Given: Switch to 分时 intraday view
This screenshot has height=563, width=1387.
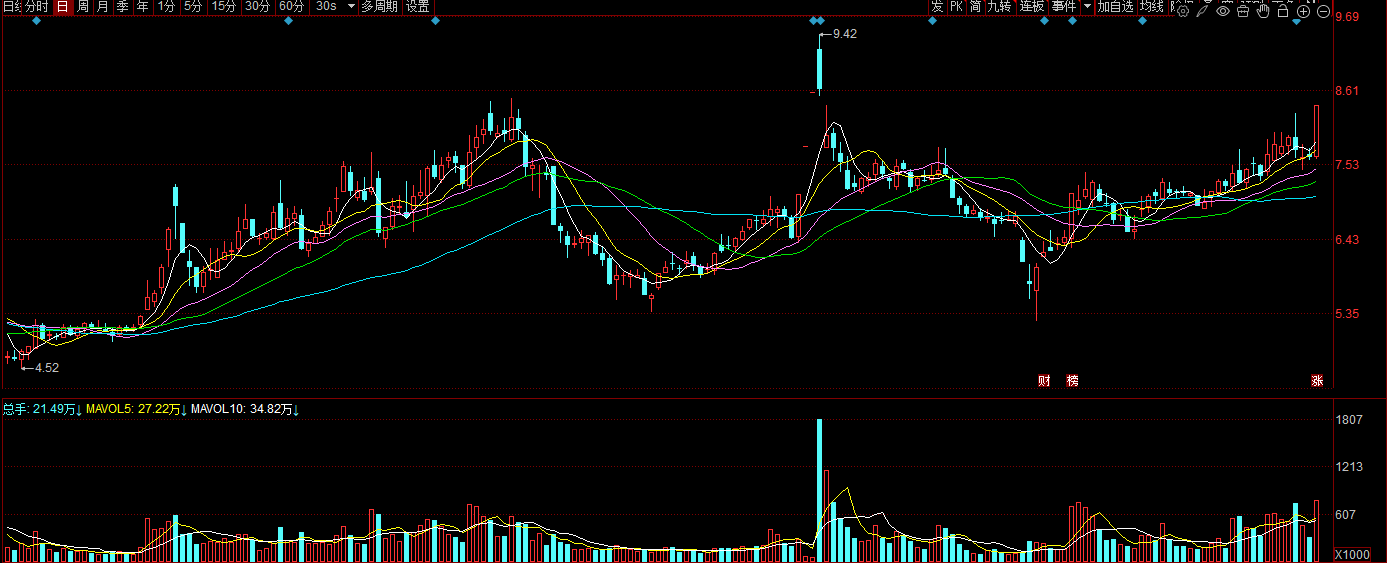Looking at the screenshot, I should (35, 6).
